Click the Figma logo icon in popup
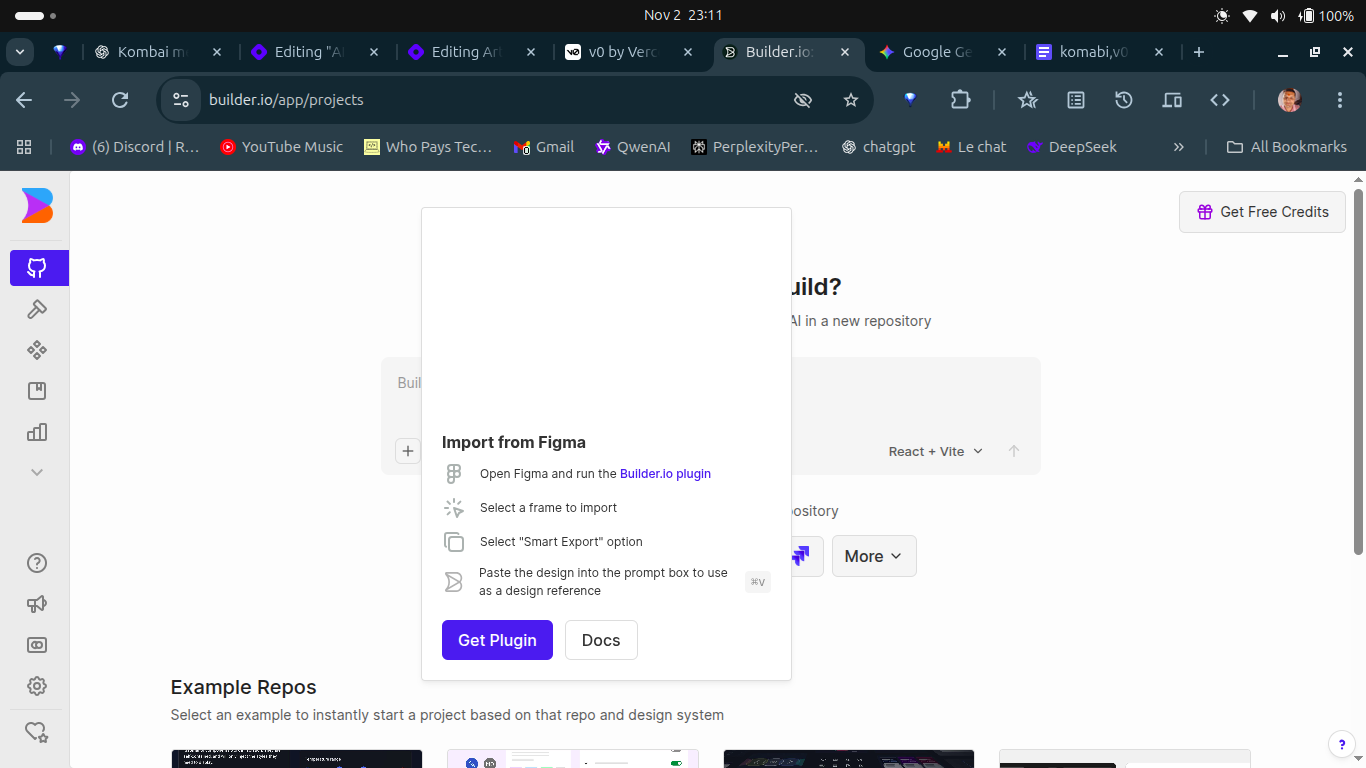The height and width of the screenshot is (768, 1366). click(x=454, y=474)
